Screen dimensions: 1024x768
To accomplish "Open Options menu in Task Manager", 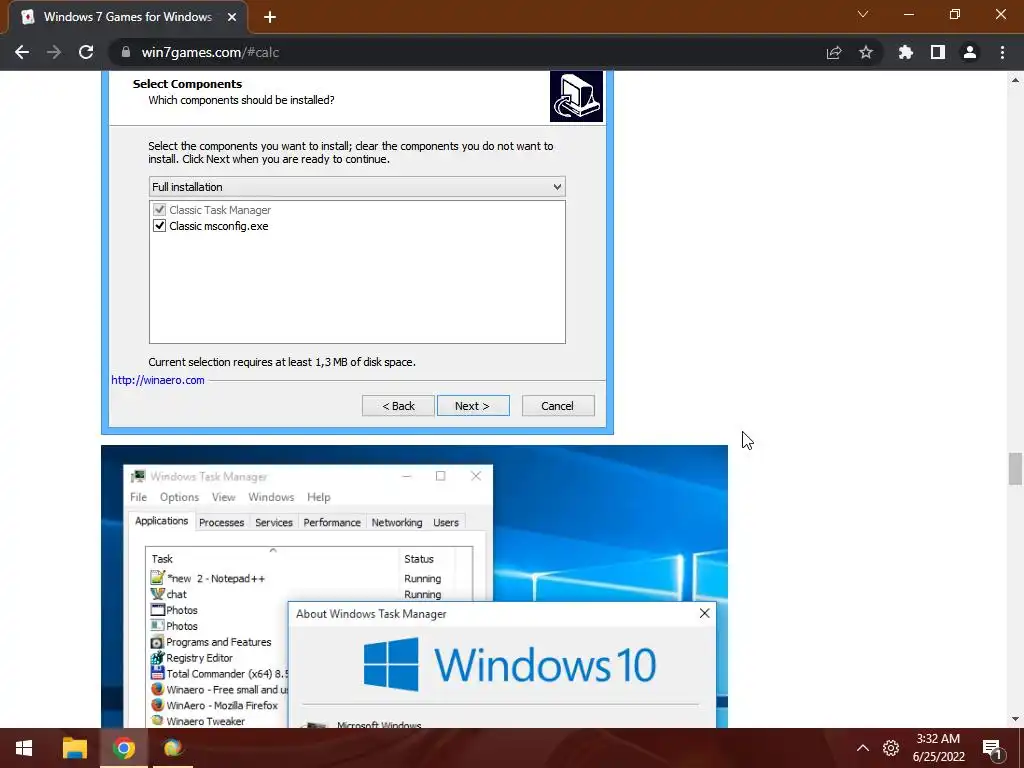I will pos(179,497).
